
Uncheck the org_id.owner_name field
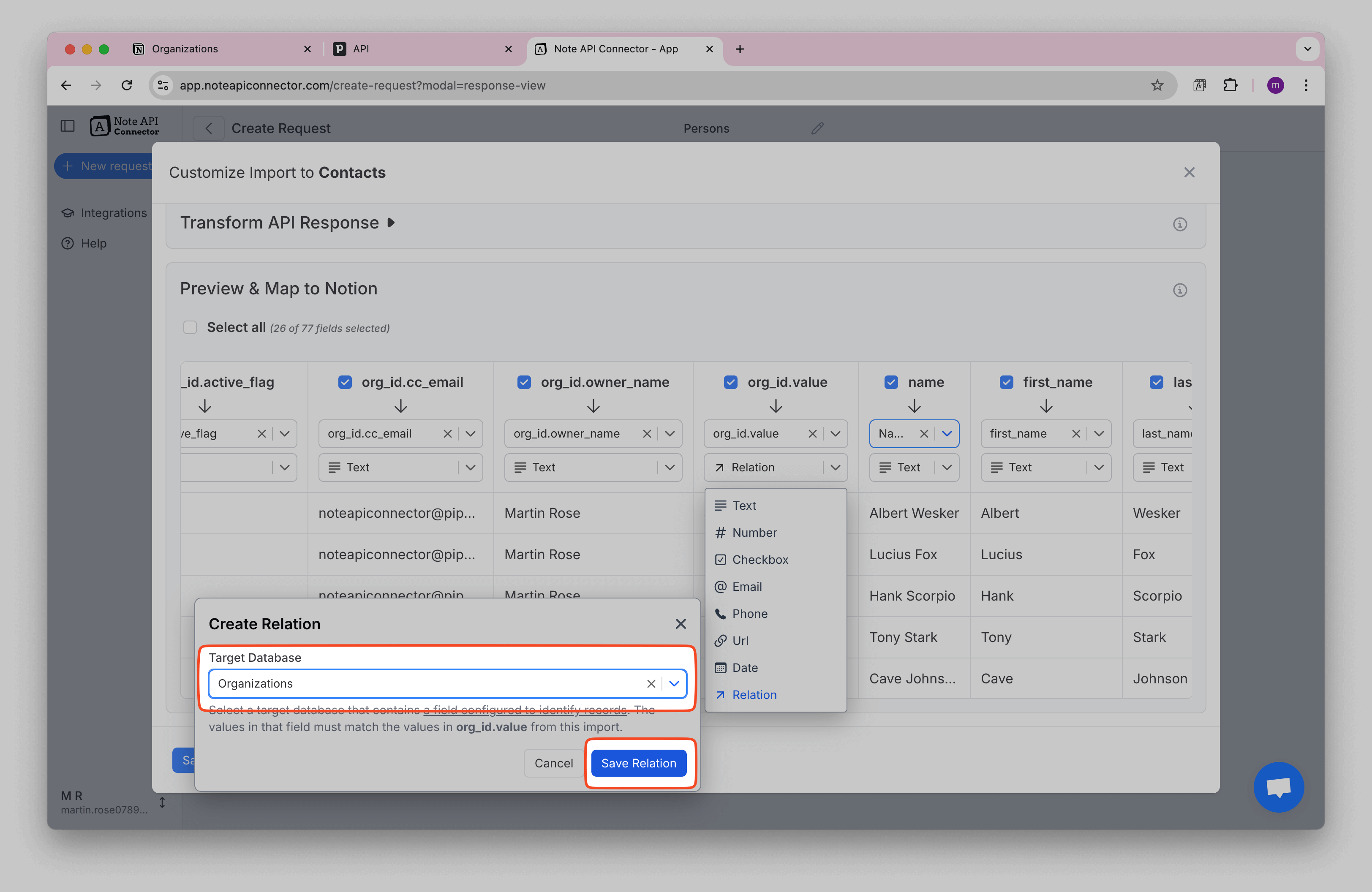pyautogui.click(x=524, y=382)
